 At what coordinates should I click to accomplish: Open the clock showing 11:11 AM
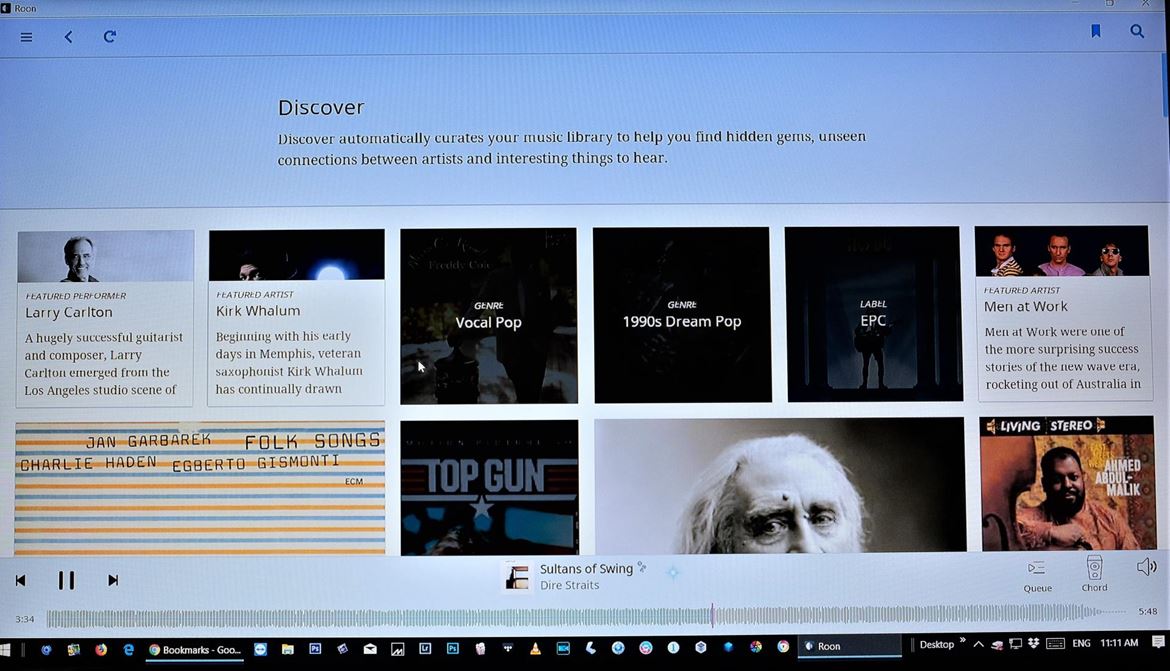pyautogui.click(x=1119, y=643)
